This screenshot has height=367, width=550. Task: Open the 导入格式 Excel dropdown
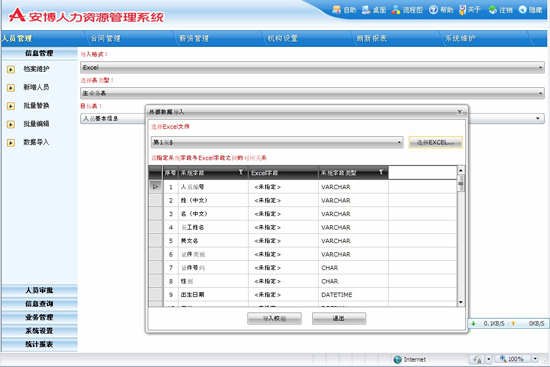[312, 67]
